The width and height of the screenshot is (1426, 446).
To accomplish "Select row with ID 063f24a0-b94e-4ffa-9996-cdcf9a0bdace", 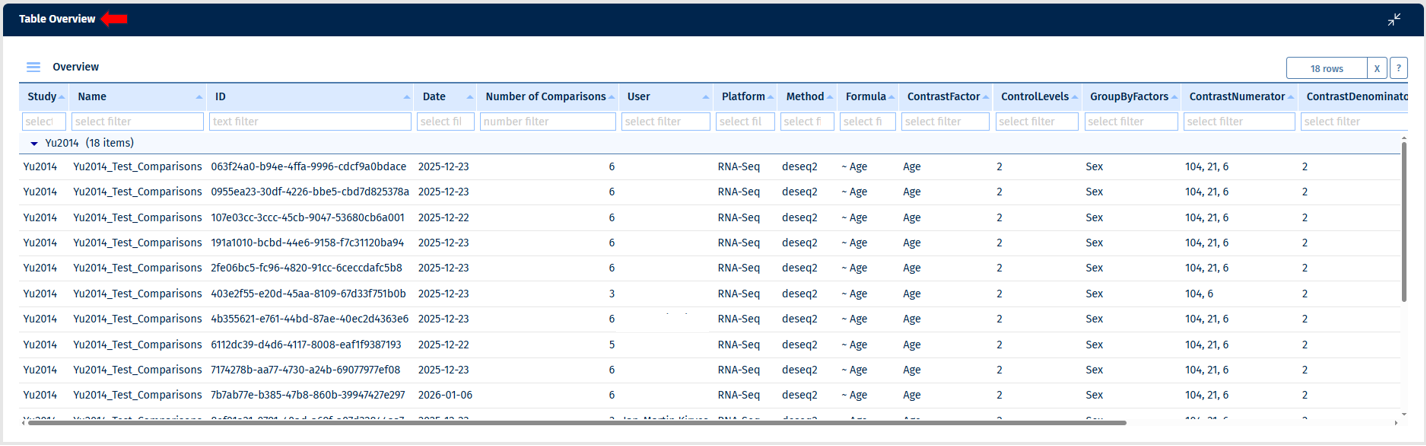I will [x=308, y=167].
